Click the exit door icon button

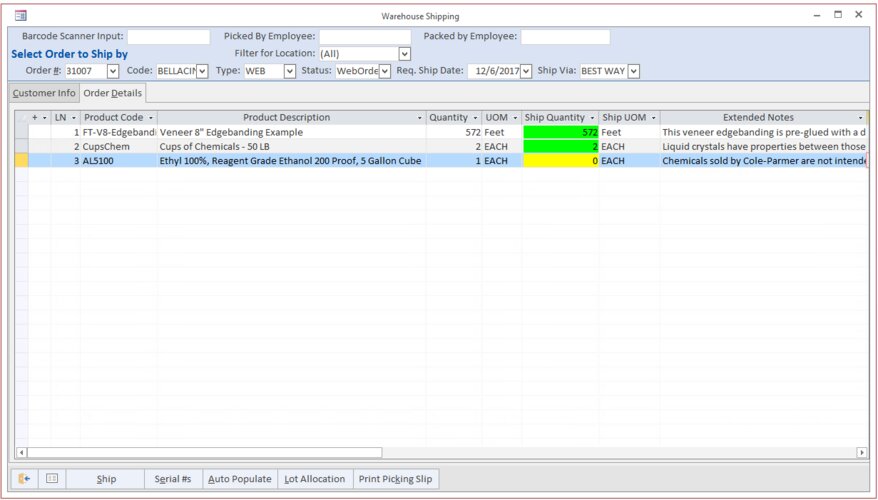[24, 479]
